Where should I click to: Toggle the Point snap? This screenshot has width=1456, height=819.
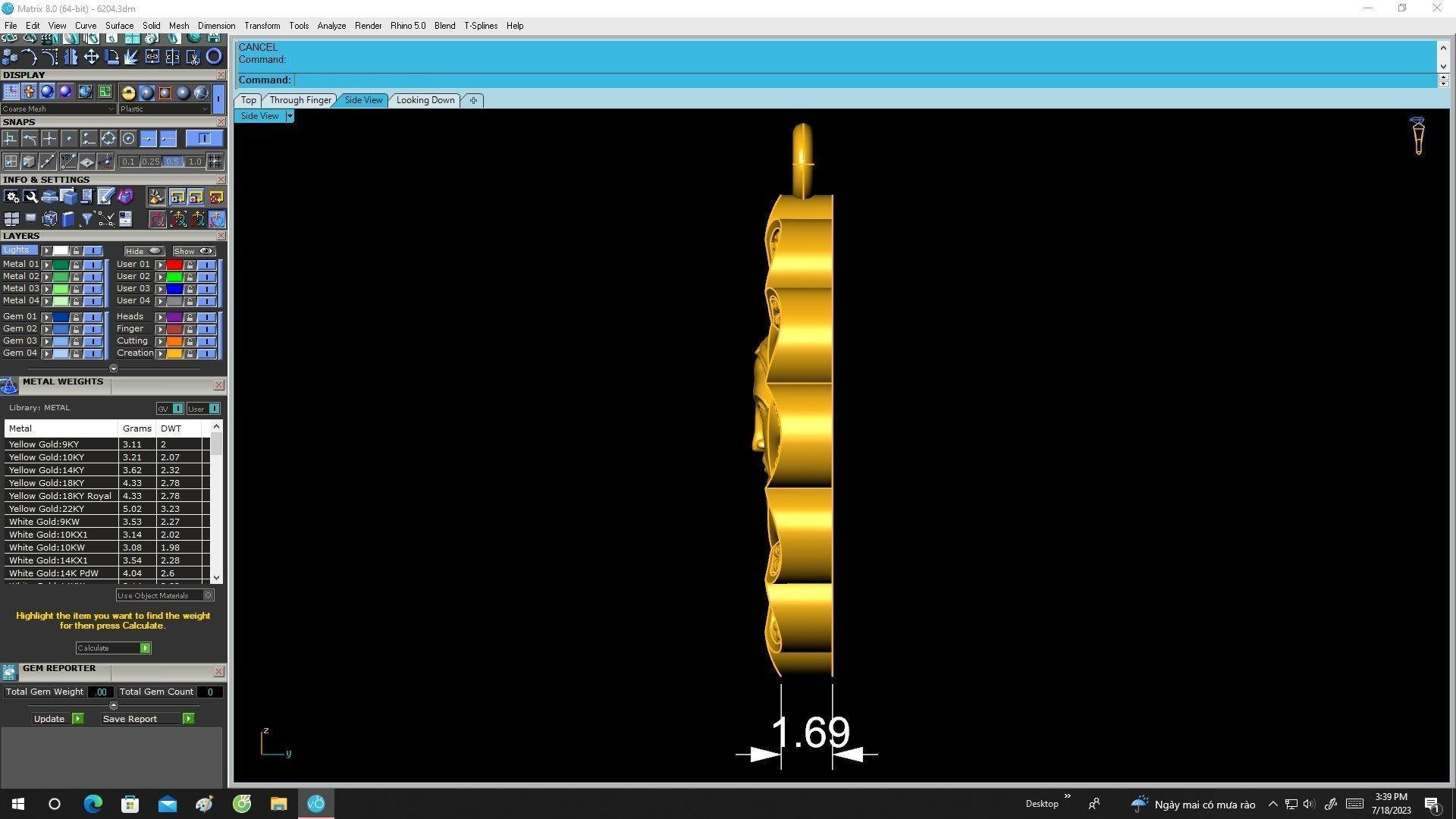(x=69, y=138)
